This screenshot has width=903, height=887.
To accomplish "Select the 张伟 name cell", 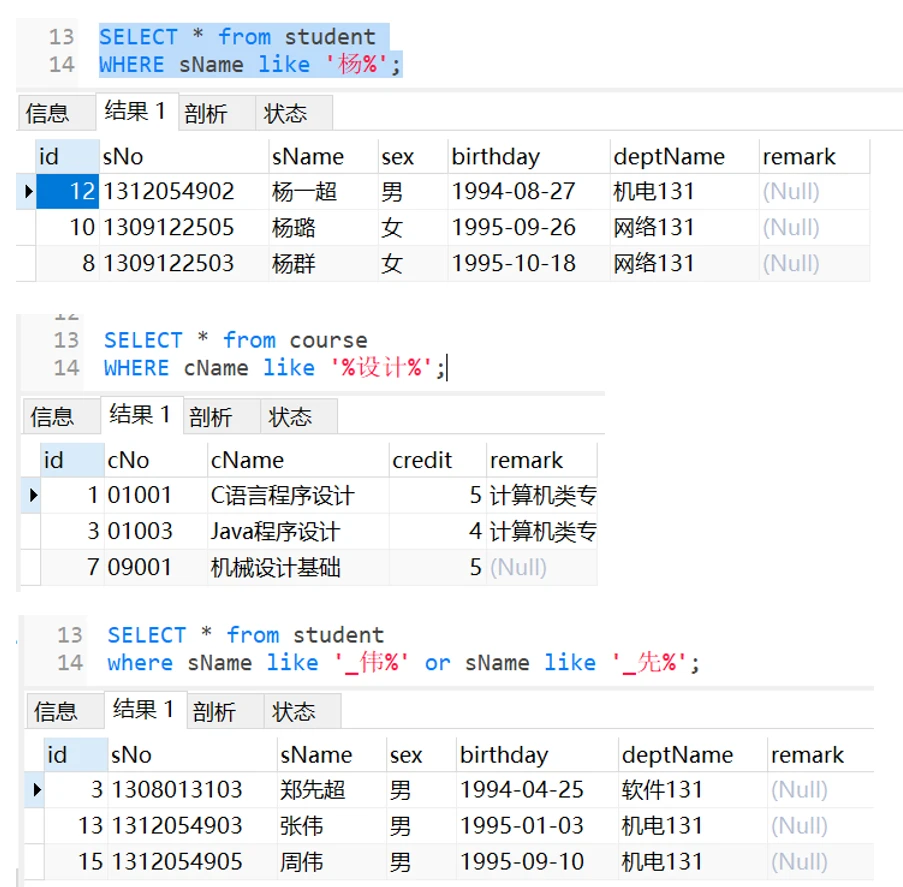I will [x=301, y=826].
